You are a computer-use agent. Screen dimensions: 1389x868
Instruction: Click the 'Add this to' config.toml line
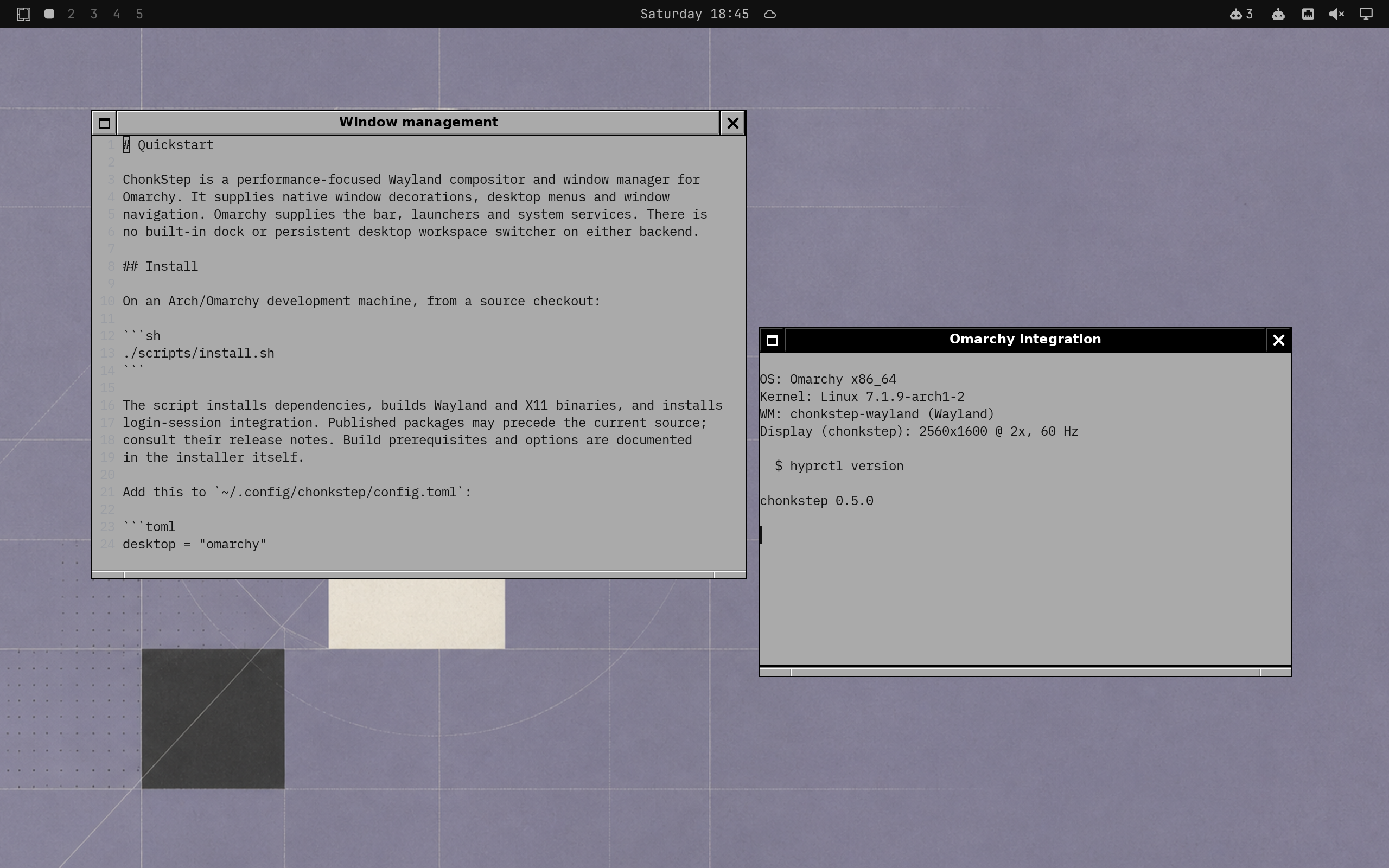(297, 492)
